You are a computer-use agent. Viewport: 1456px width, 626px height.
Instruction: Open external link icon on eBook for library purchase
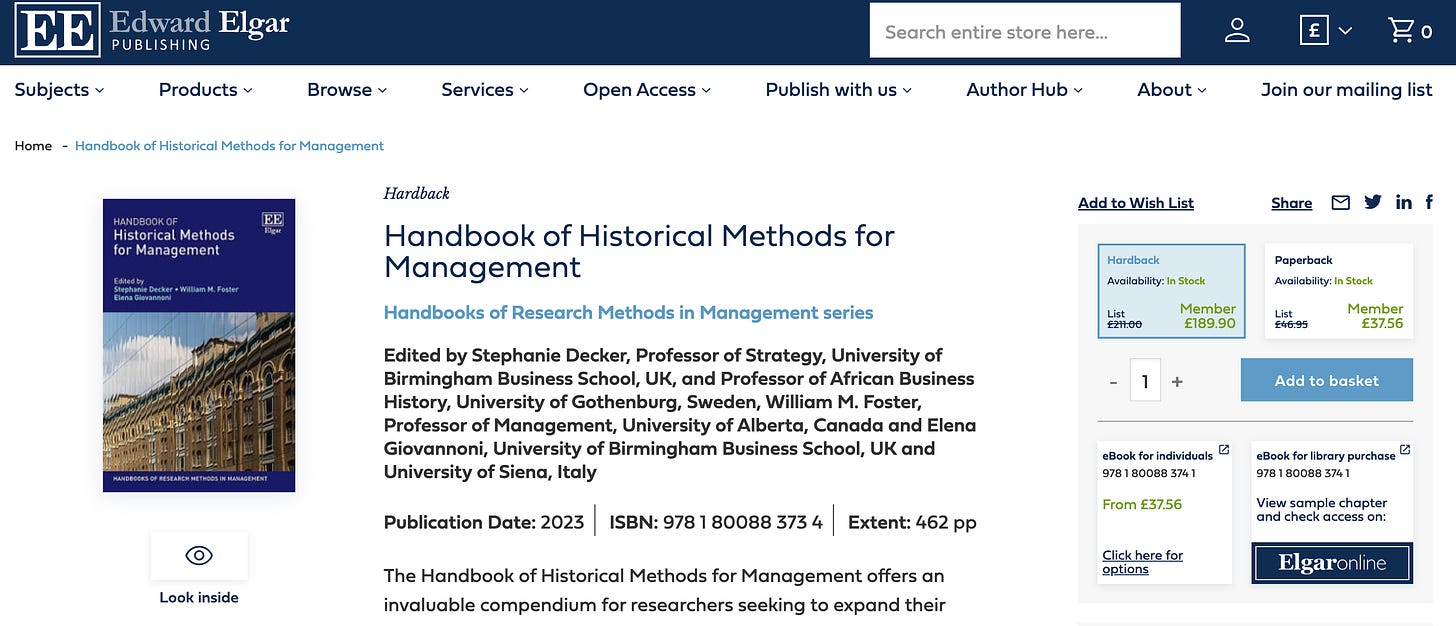pos(1404,450)
